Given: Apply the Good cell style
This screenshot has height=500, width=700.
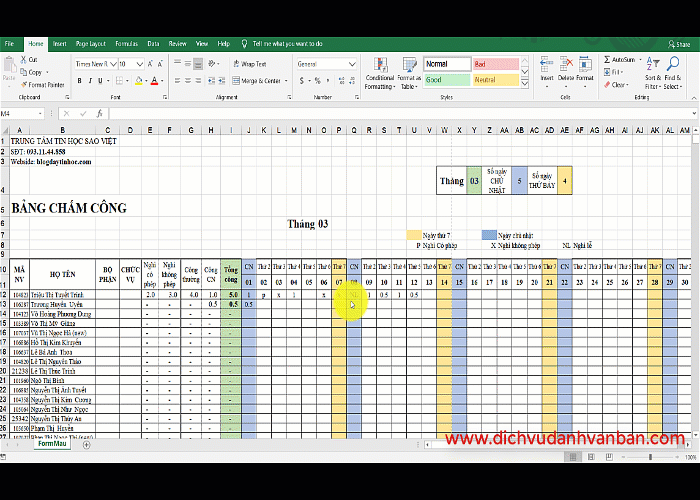Looking at the screenshot, I should [x=447, y=80].
